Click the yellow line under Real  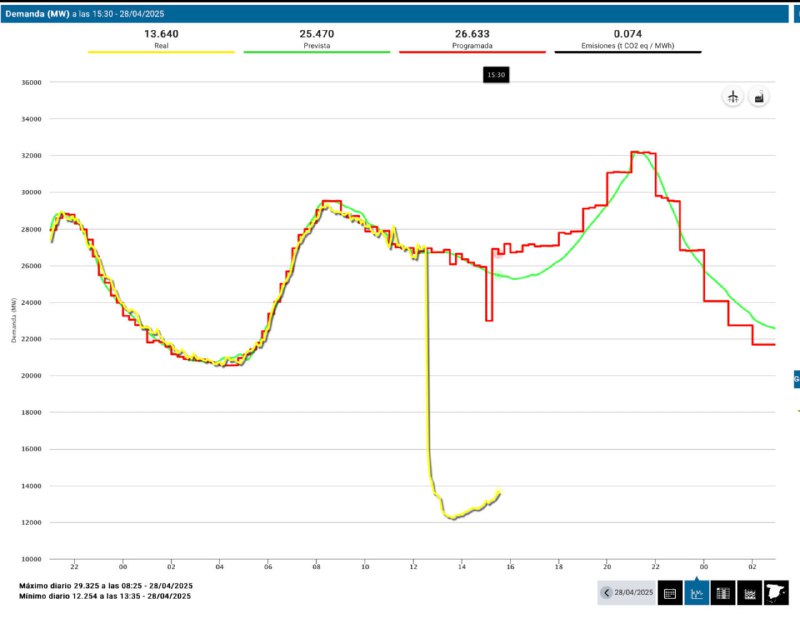click(161, 52)
